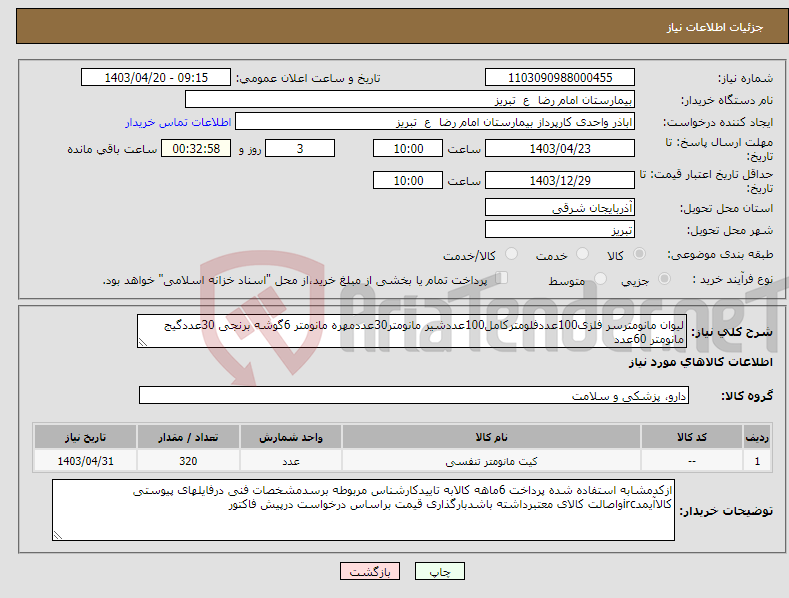Click the ساعت باقی مانده label
Viewport: 789px width, 598px height.
tap(112, 150)
